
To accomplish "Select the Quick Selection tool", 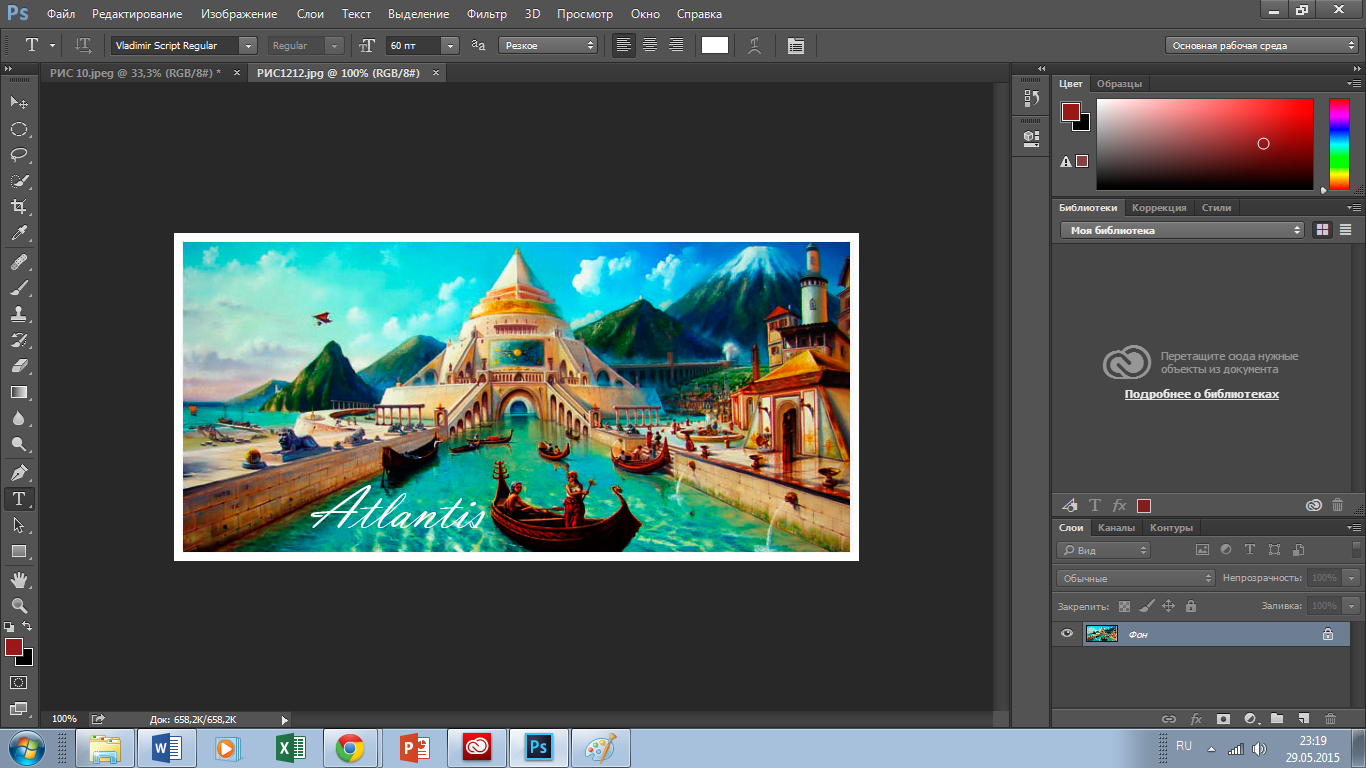I will [19, 181].
